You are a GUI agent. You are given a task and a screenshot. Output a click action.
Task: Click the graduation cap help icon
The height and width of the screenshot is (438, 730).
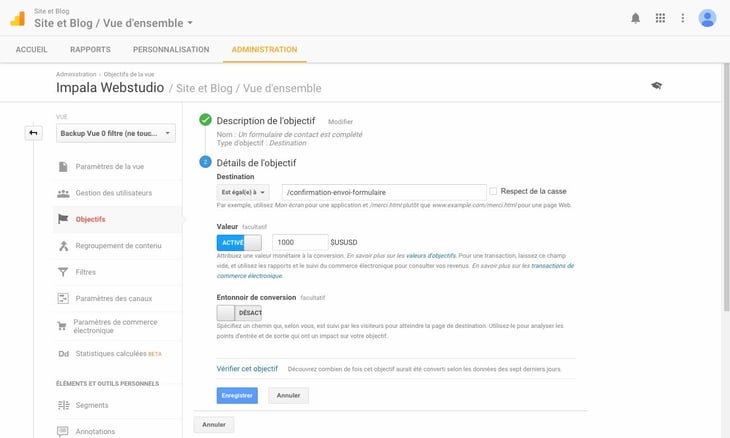click(x=656, y=86)
